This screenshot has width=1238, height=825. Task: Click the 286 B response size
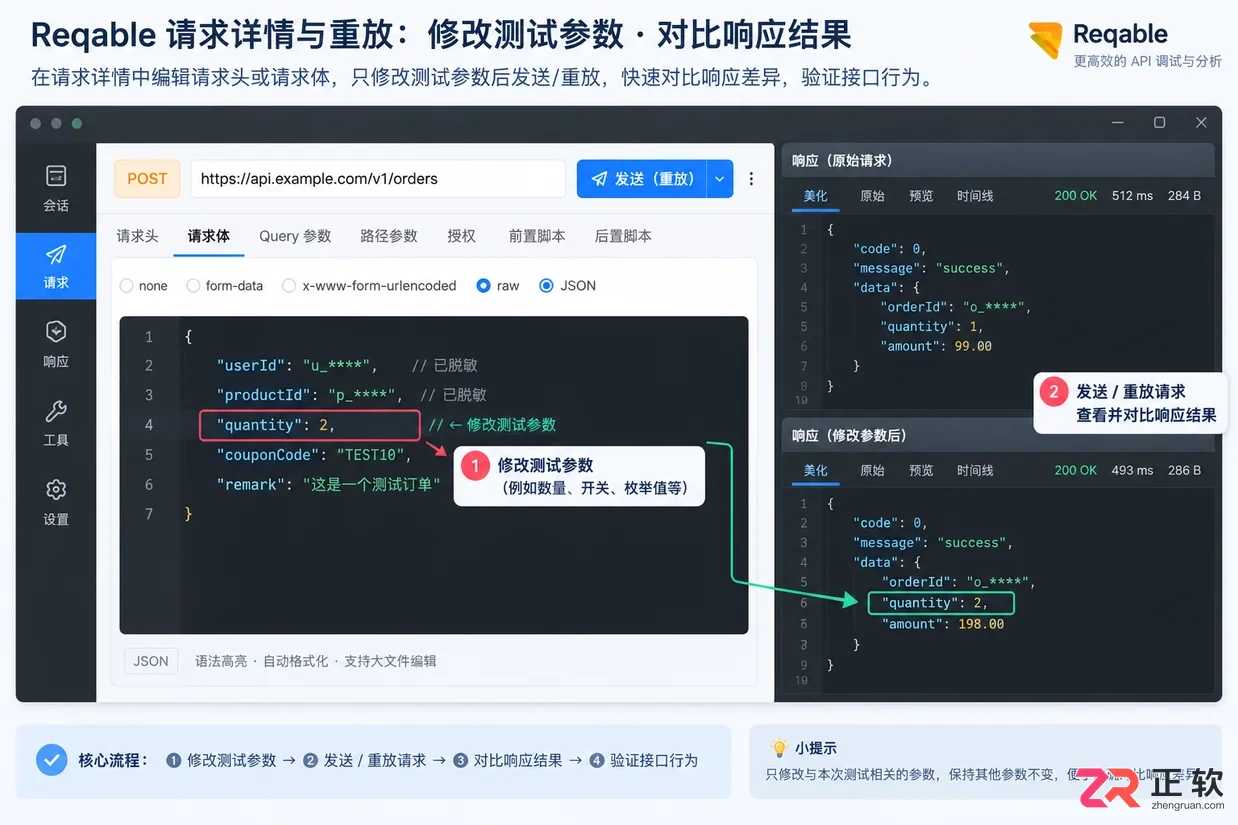click(x=1184, y=470)
